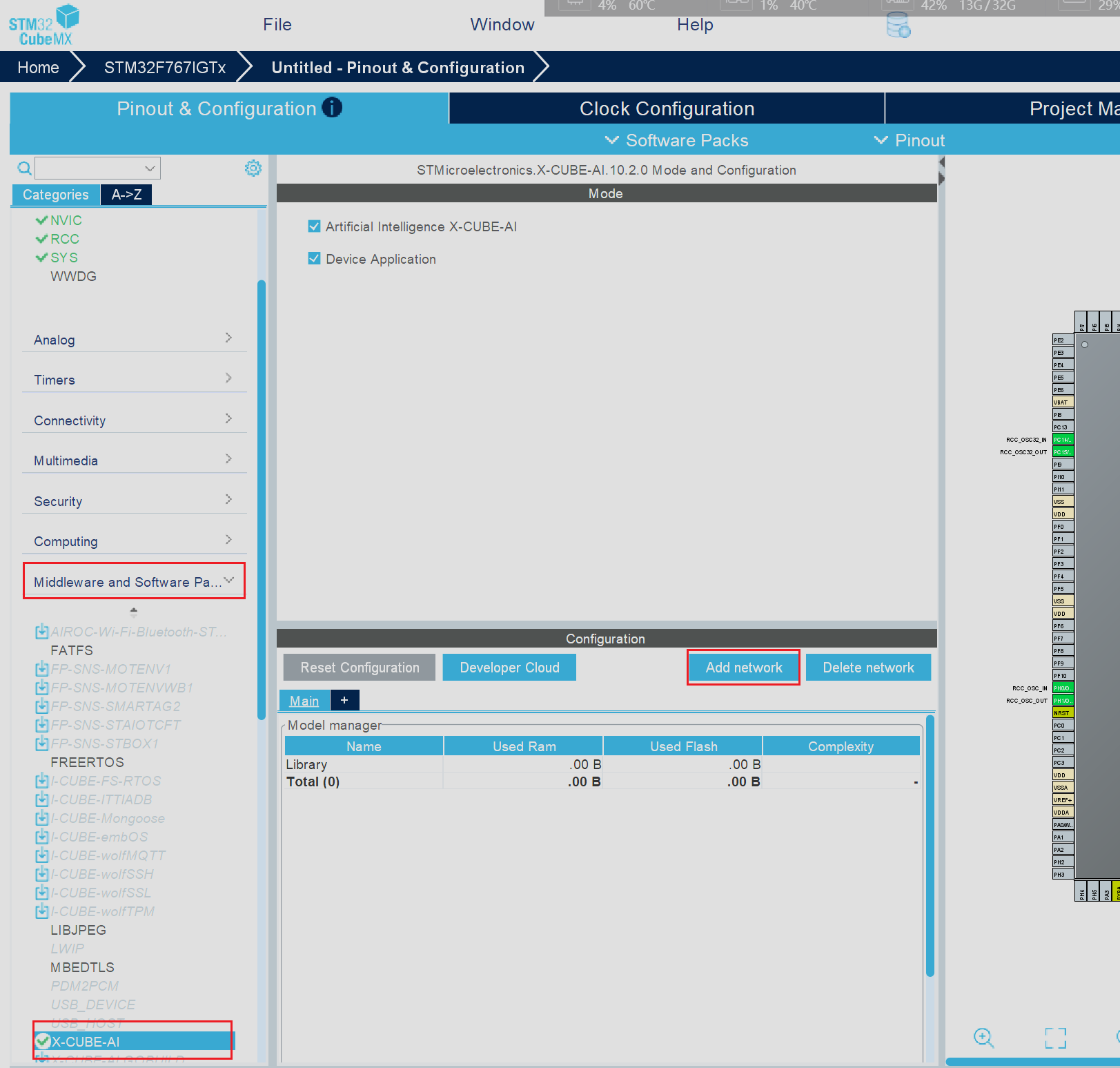1120x1068 pixels.
Task: Click the plus tab to add network
Action: [x=344, y=700]
